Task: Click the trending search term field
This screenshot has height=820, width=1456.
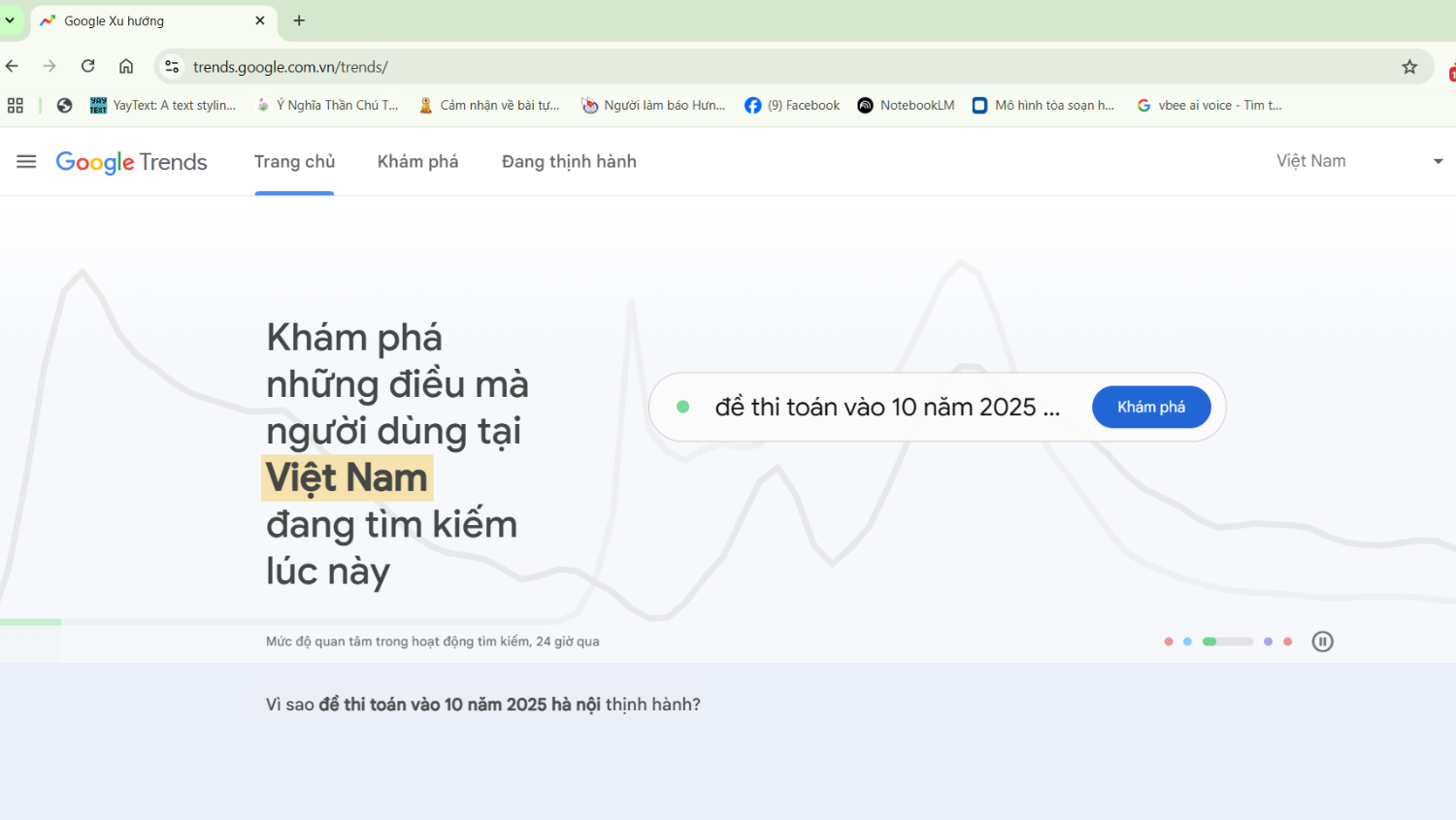Action: pos(886,407)
